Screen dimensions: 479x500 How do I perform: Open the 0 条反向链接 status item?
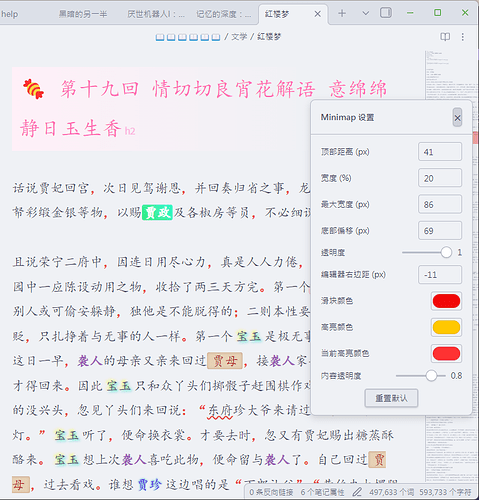pos(271,492)
